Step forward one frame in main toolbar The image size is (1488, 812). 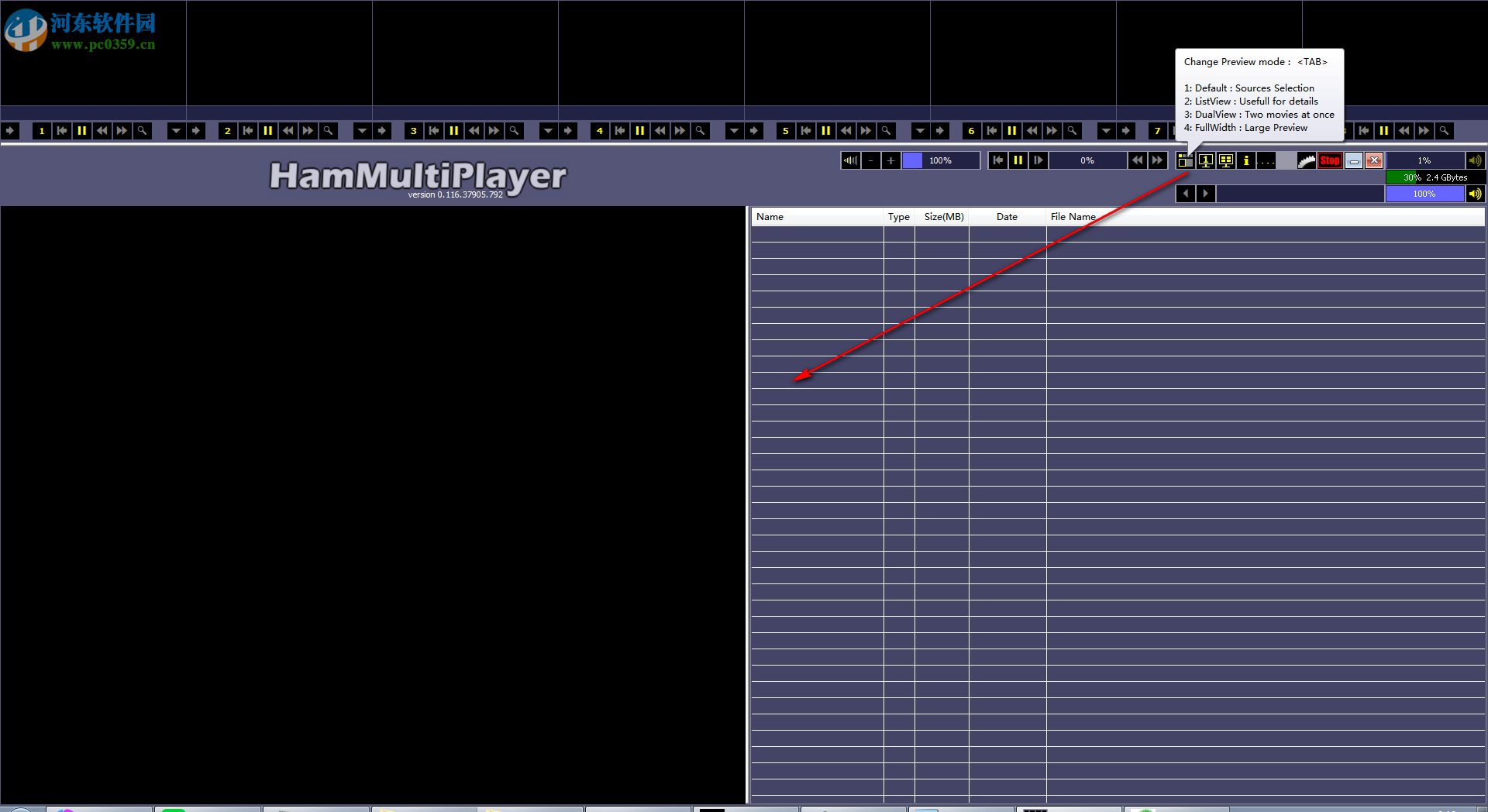point(1038,160)
